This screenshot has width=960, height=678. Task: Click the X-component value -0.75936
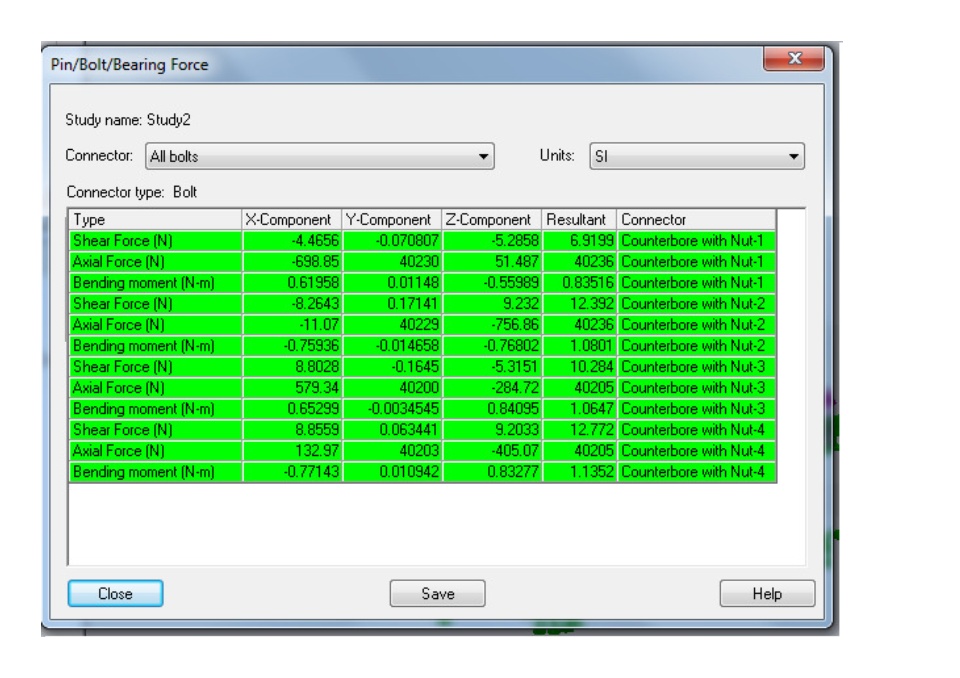[x=311, y=345]
